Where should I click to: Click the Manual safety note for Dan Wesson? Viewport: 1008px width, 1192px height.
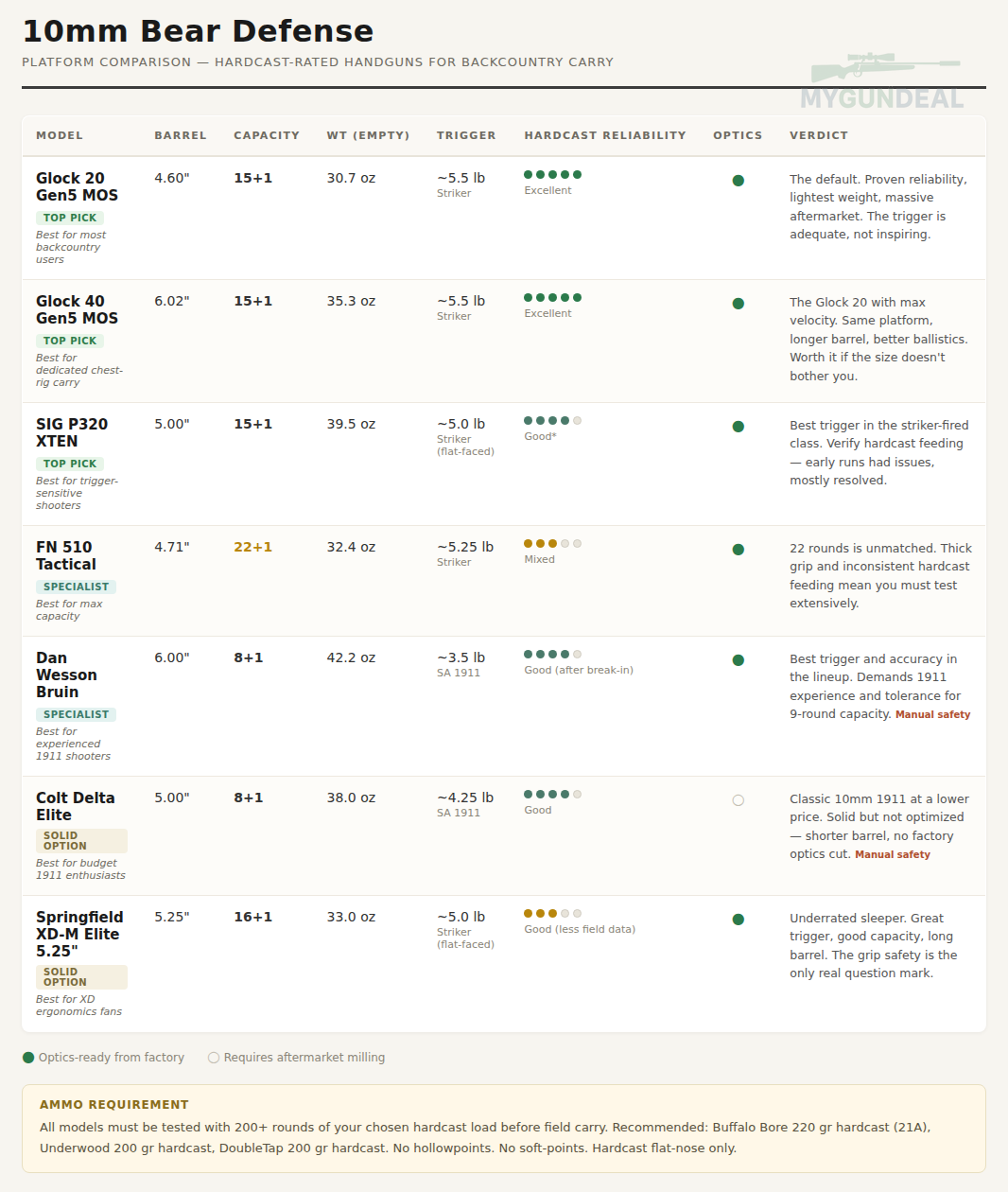pyautogui.click(x=933, y=715)
